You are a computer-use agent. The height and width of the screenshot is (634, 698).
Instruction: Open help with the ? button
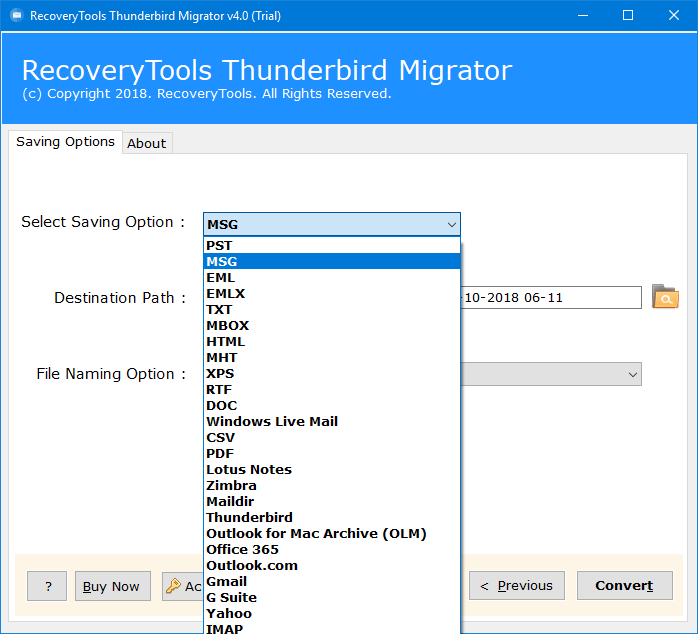[47, 586]
